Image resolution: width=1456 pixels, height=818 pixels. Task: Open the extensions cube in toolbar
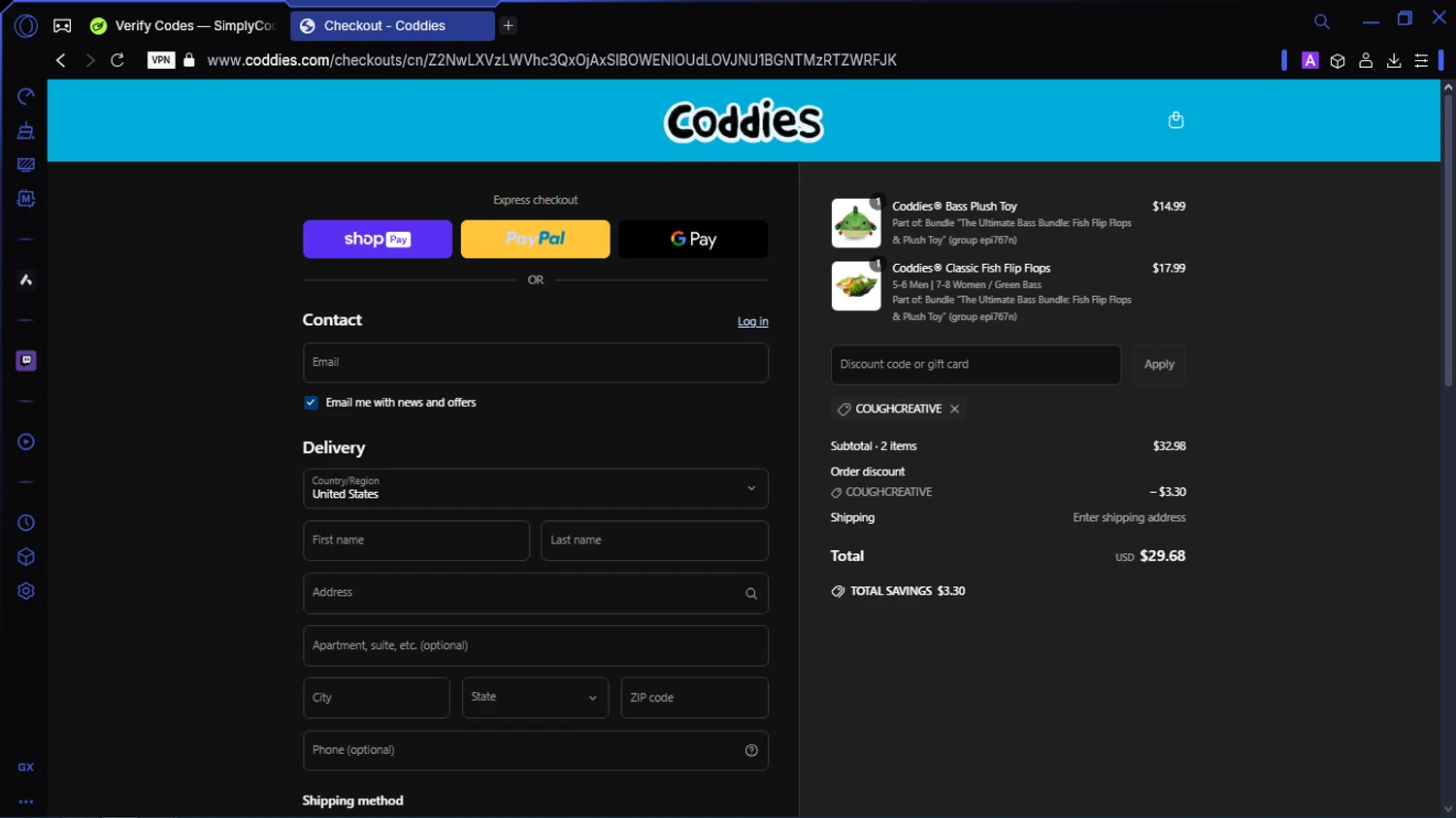coord(1338,60)
